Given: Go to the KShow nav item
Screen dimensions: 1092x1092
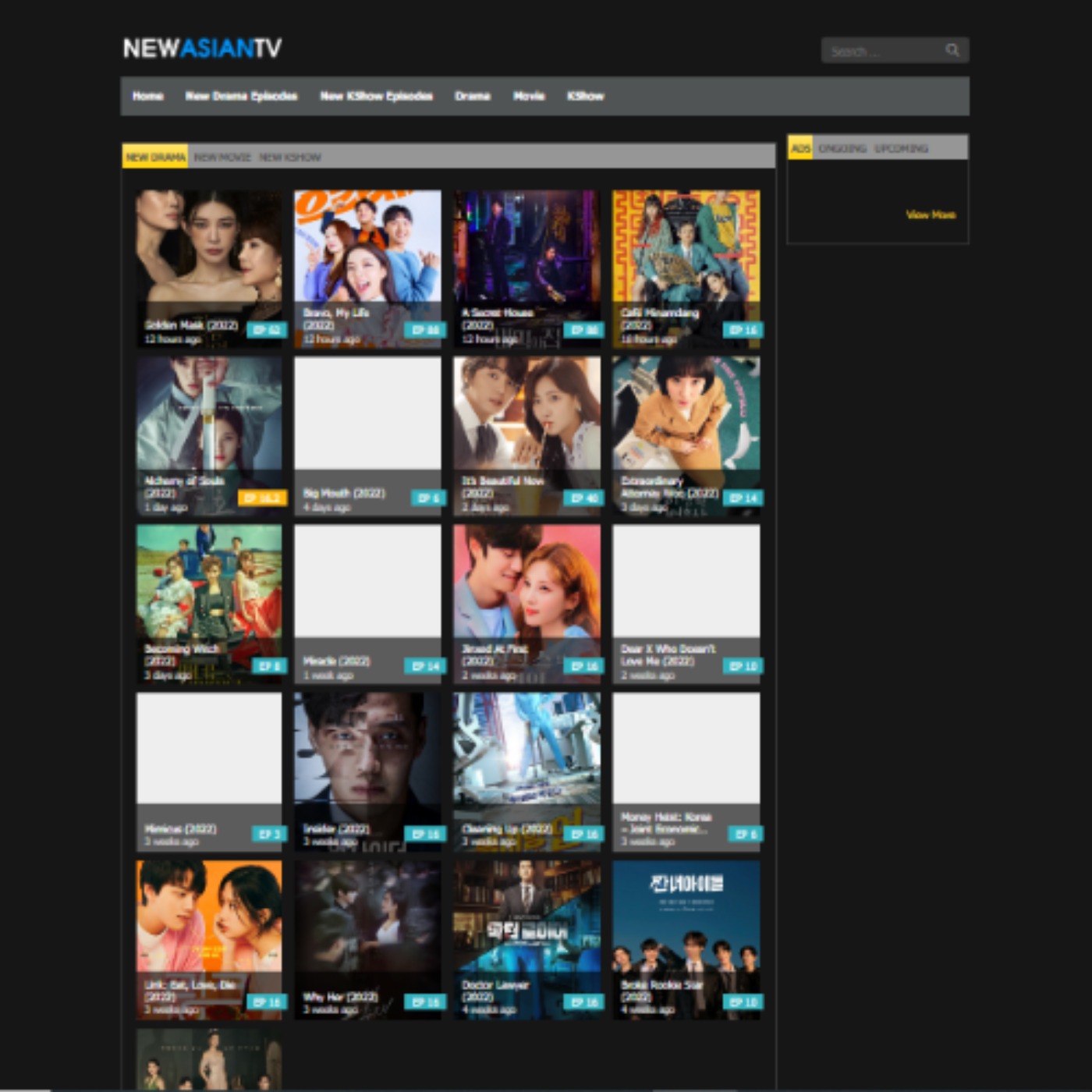Looking at the screenshot, I should click(586, 96).
